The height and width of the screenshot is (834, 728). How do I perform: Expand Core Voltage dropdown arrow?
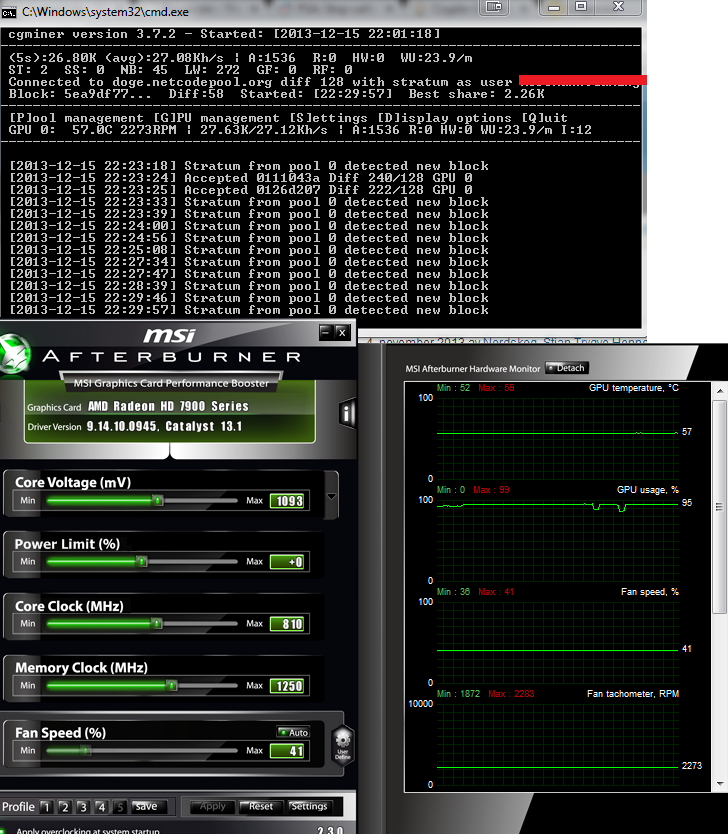pyautogui.click(x=331, y=496)
